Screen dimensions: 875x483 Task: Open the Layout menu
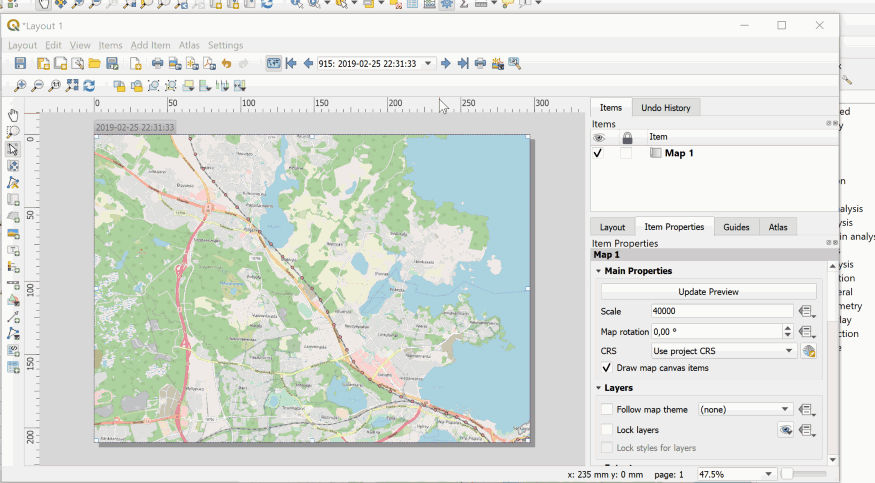click(22, 45)
